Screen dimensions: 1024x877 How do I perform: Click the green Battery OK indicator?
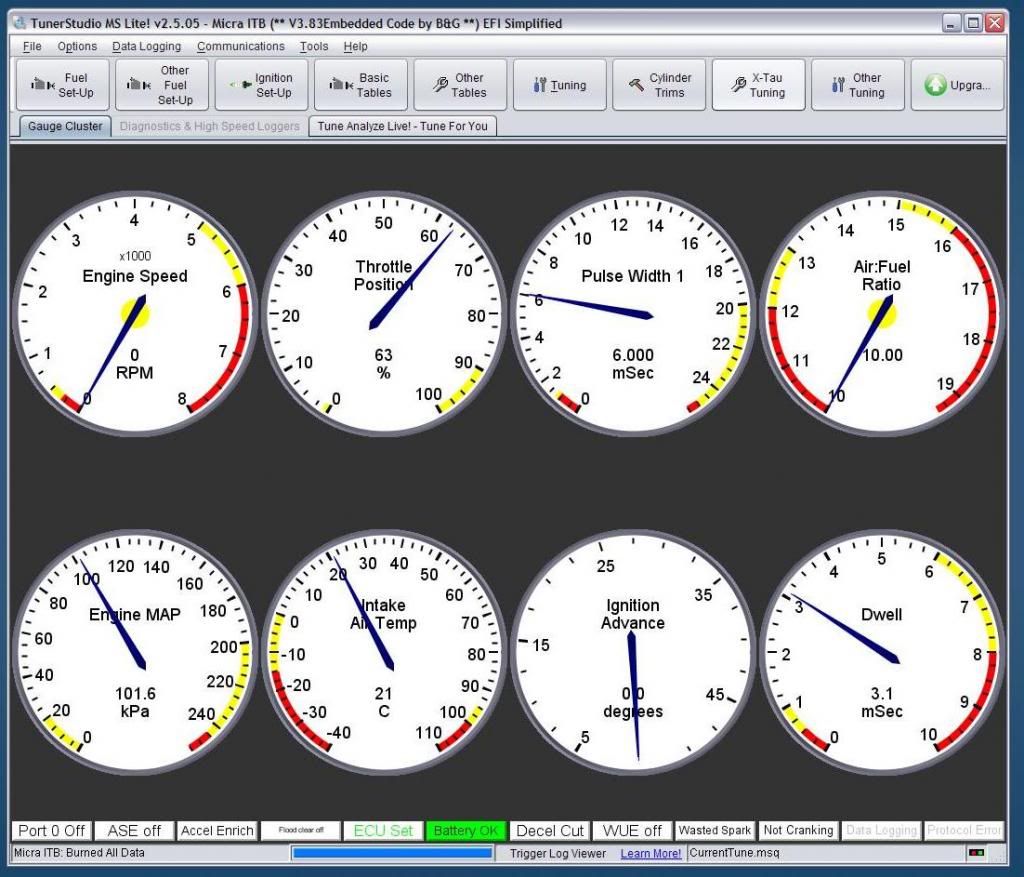pos(466,831)
